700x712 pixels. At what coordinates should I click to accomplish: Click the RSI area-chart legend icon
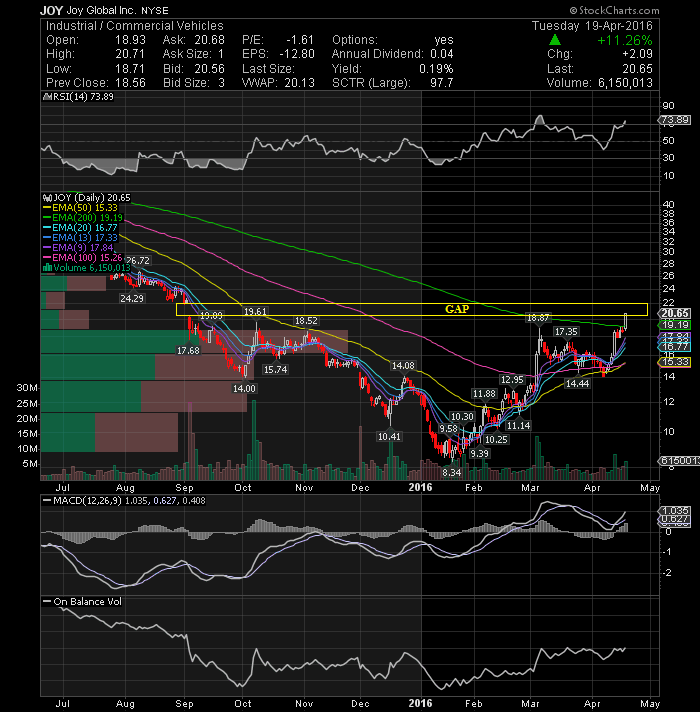[x=45, y=97]
